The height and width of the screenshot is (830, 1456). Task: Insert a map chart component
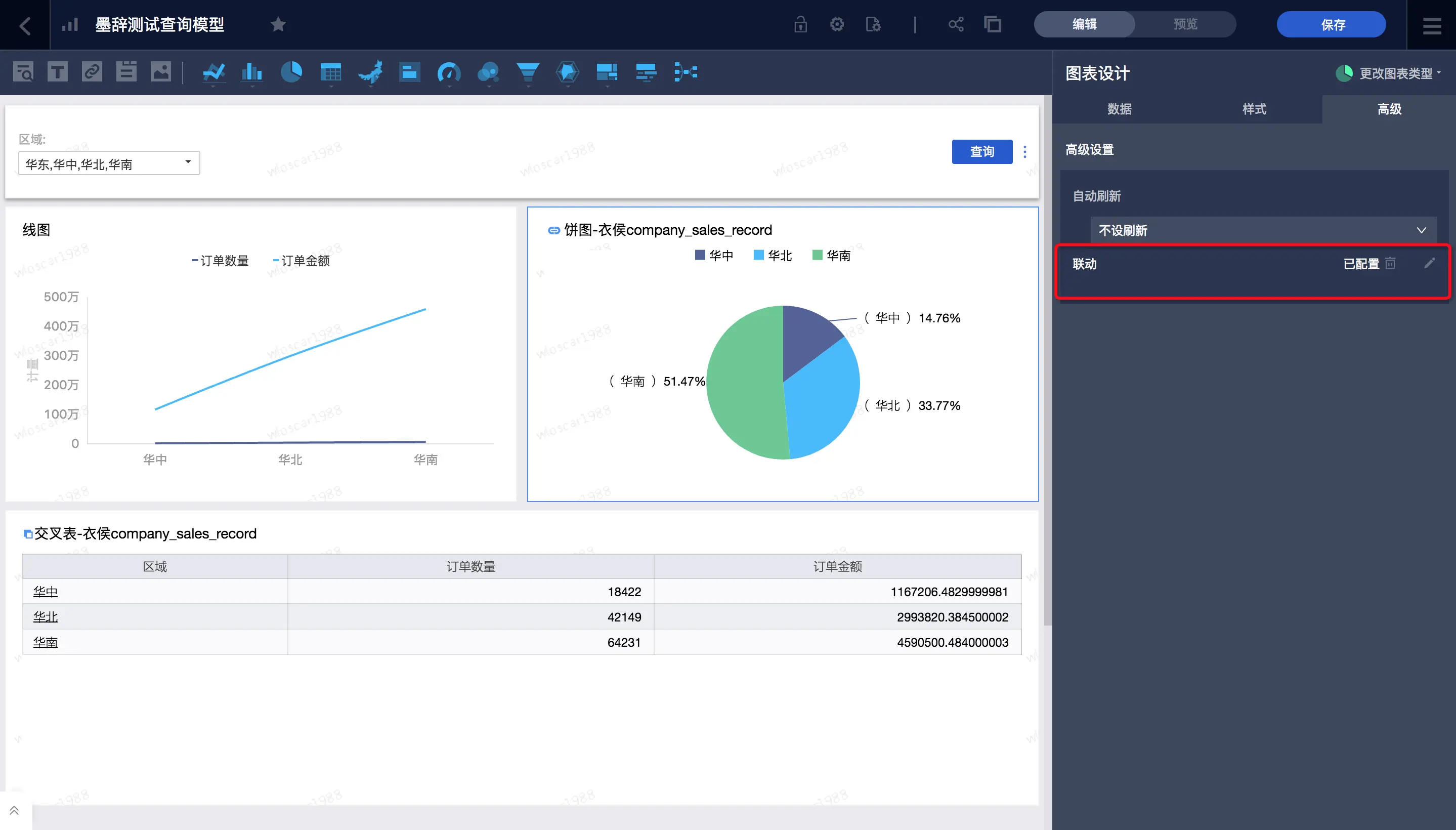click(370, 72)
